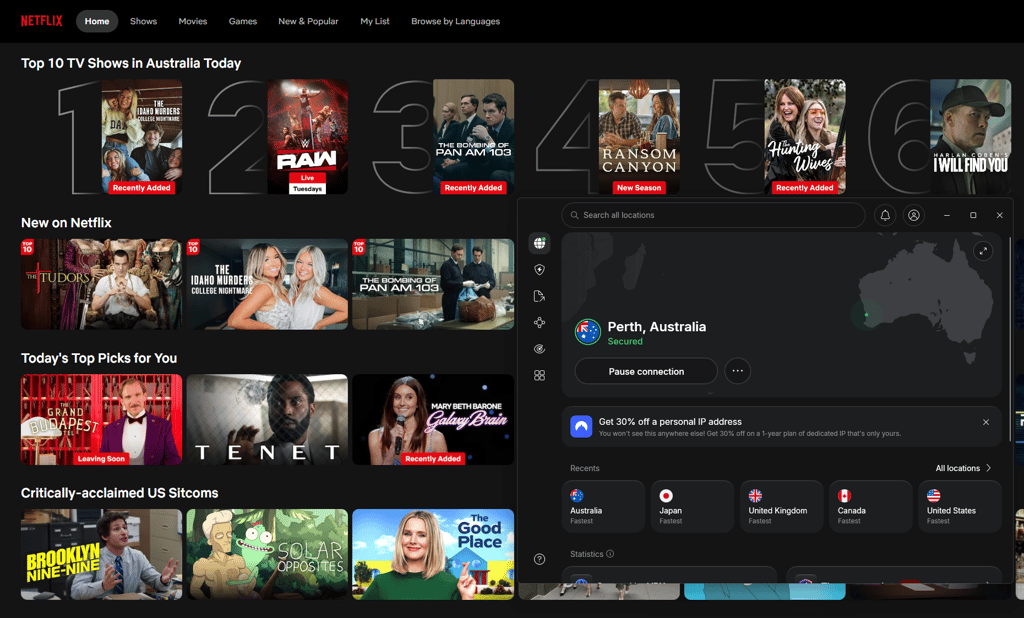The width and height of the screenshot is (1024, 618).
Task: Dismiss the 30% off promo banner
Action: [986, 422]
